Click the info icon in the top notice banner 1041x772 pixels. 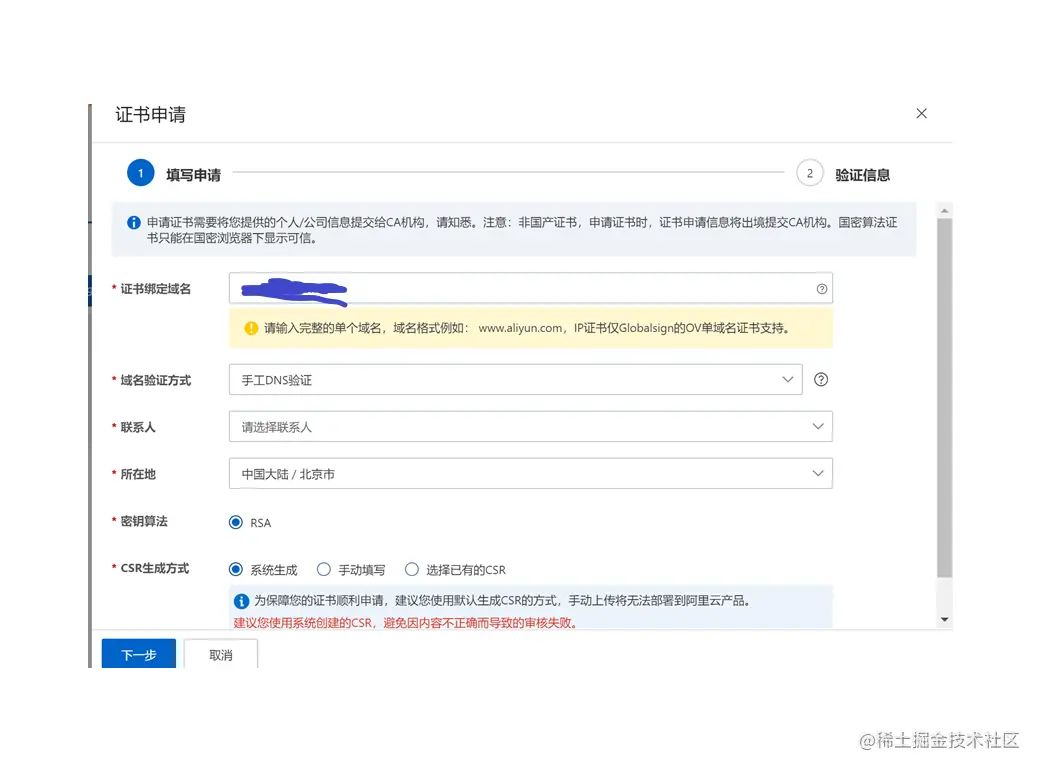coord(133,222)
